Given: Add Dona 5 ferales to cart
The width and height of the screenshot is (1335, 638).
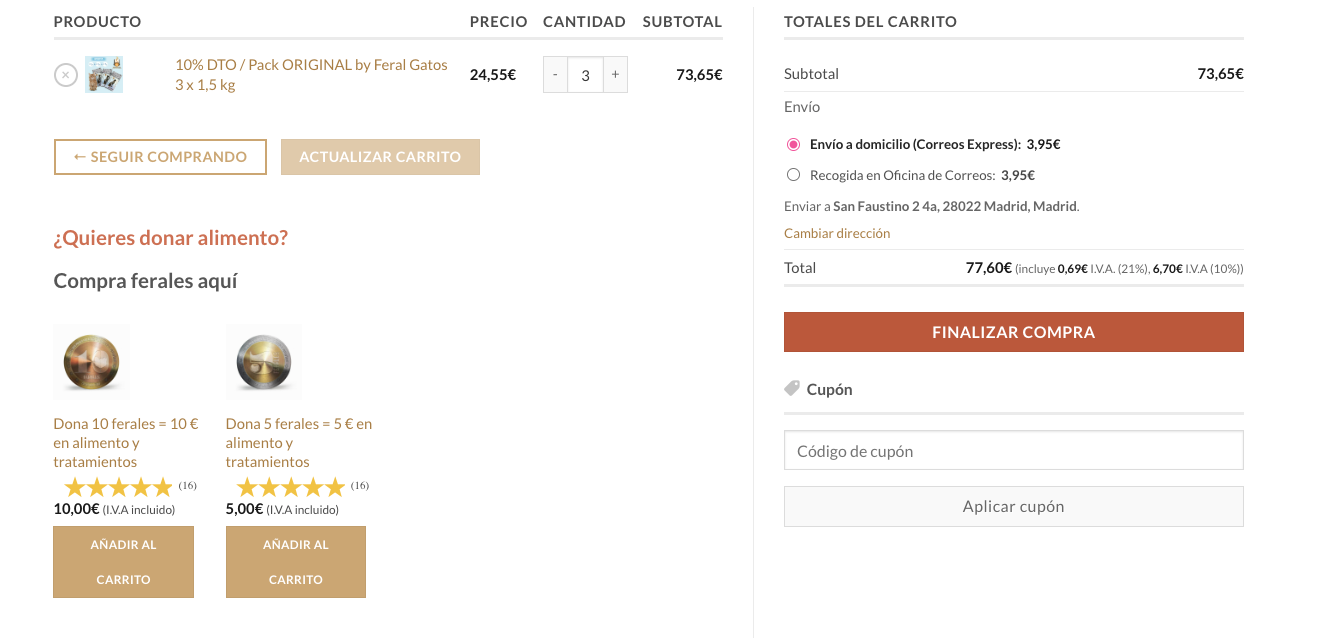Looking at the screenshot, I should tap(296, 562).
